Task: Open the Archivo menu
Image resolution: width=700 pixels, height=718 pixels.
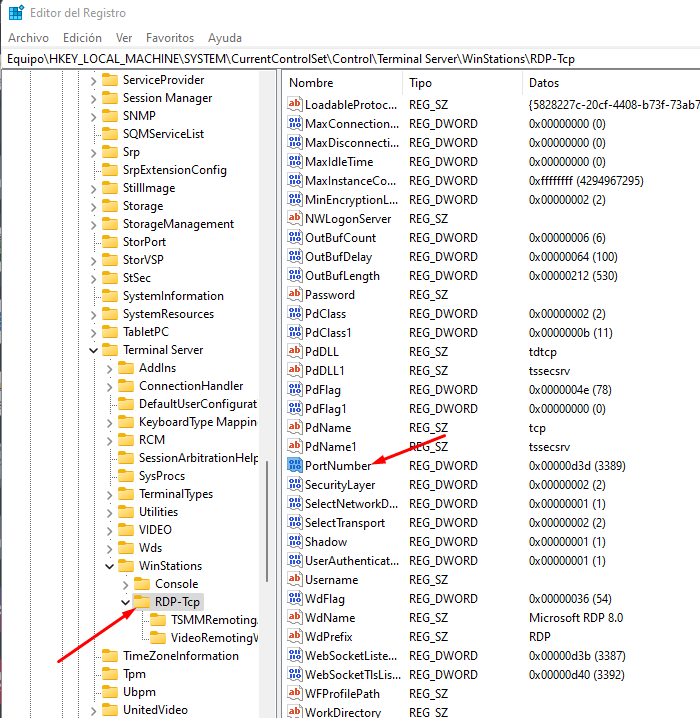Action: pyautogui.click(x=28, y=38)
